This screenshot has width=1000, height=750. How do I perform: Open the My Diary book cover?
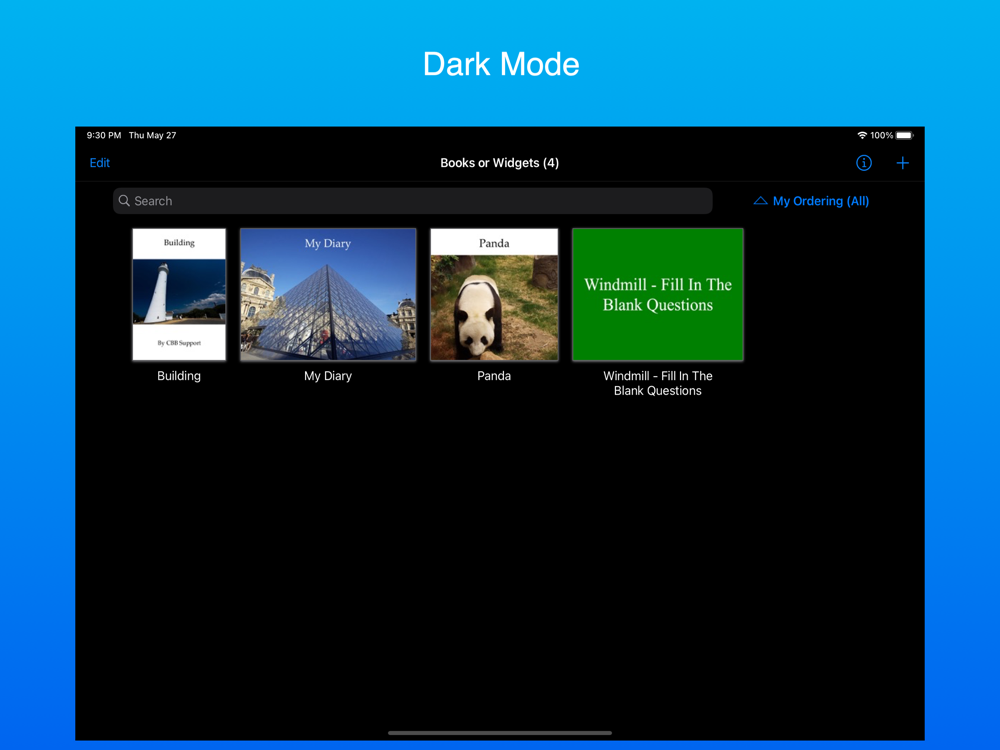tap(328, 295)
